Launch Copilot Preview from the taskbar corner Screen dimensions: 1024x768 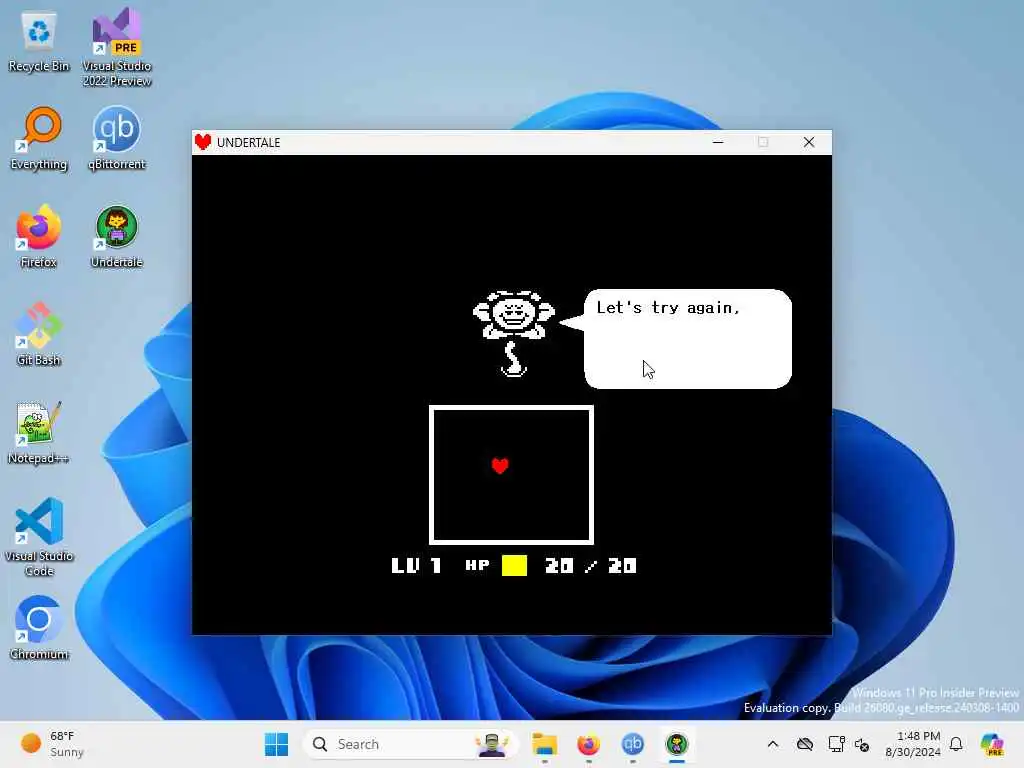tap(992, 744)
